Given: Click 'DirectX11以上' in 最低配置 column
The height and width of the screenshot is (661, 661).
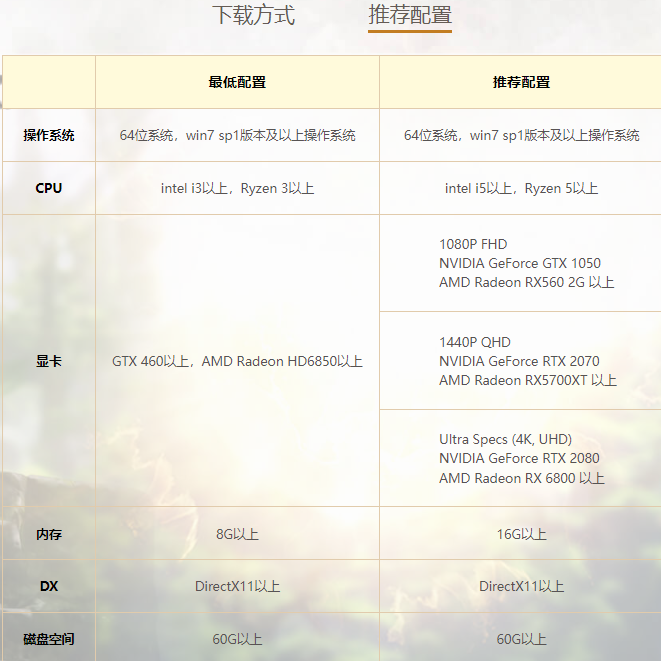Looking at the screenshot, I should click(x=237, y=586).
